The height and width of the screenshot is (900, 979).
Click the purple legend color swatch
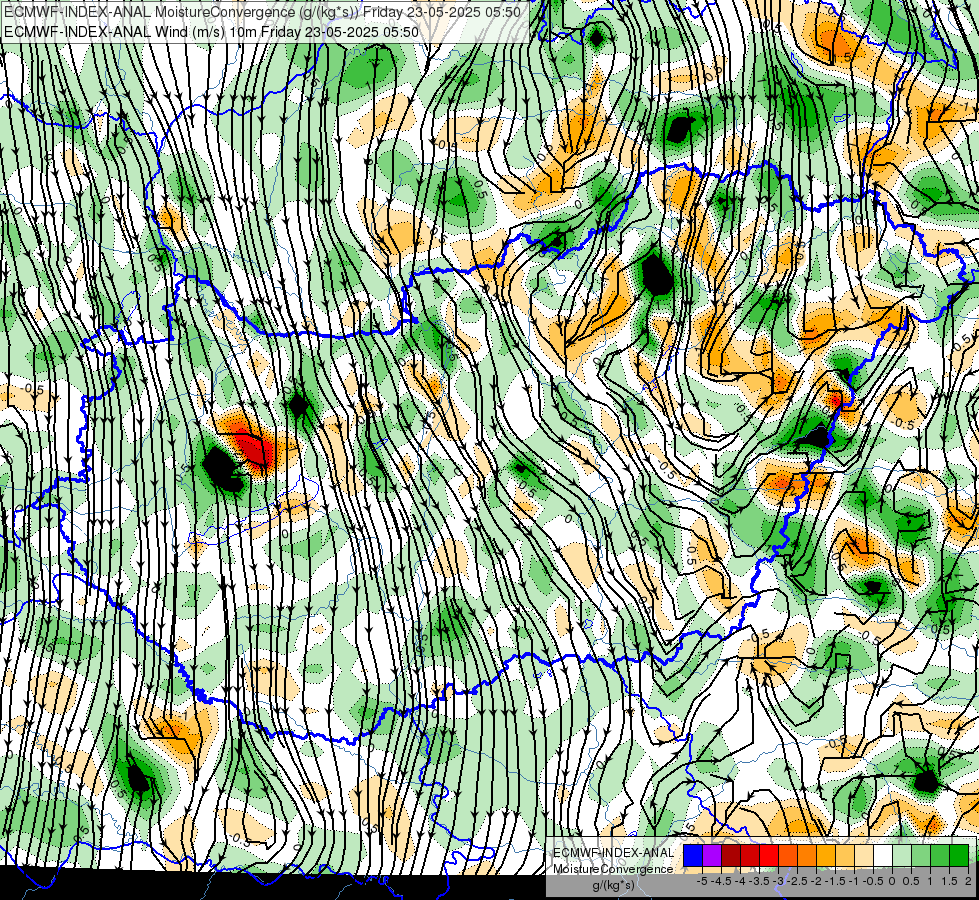(712, 856)
